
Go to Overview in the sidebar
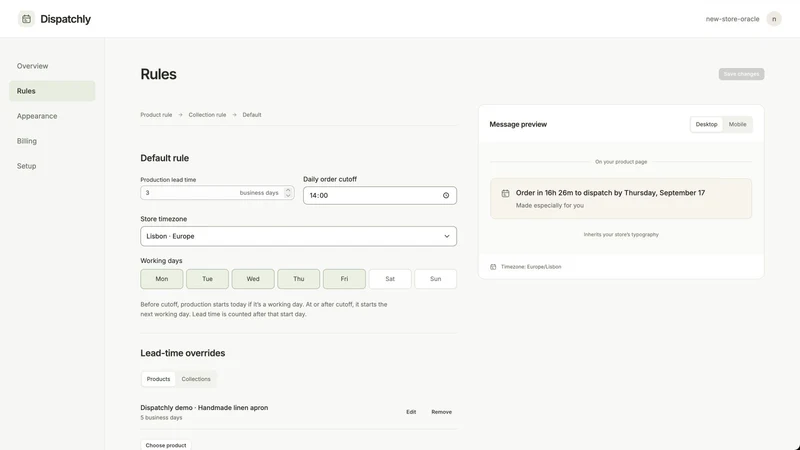click(32, 66)
